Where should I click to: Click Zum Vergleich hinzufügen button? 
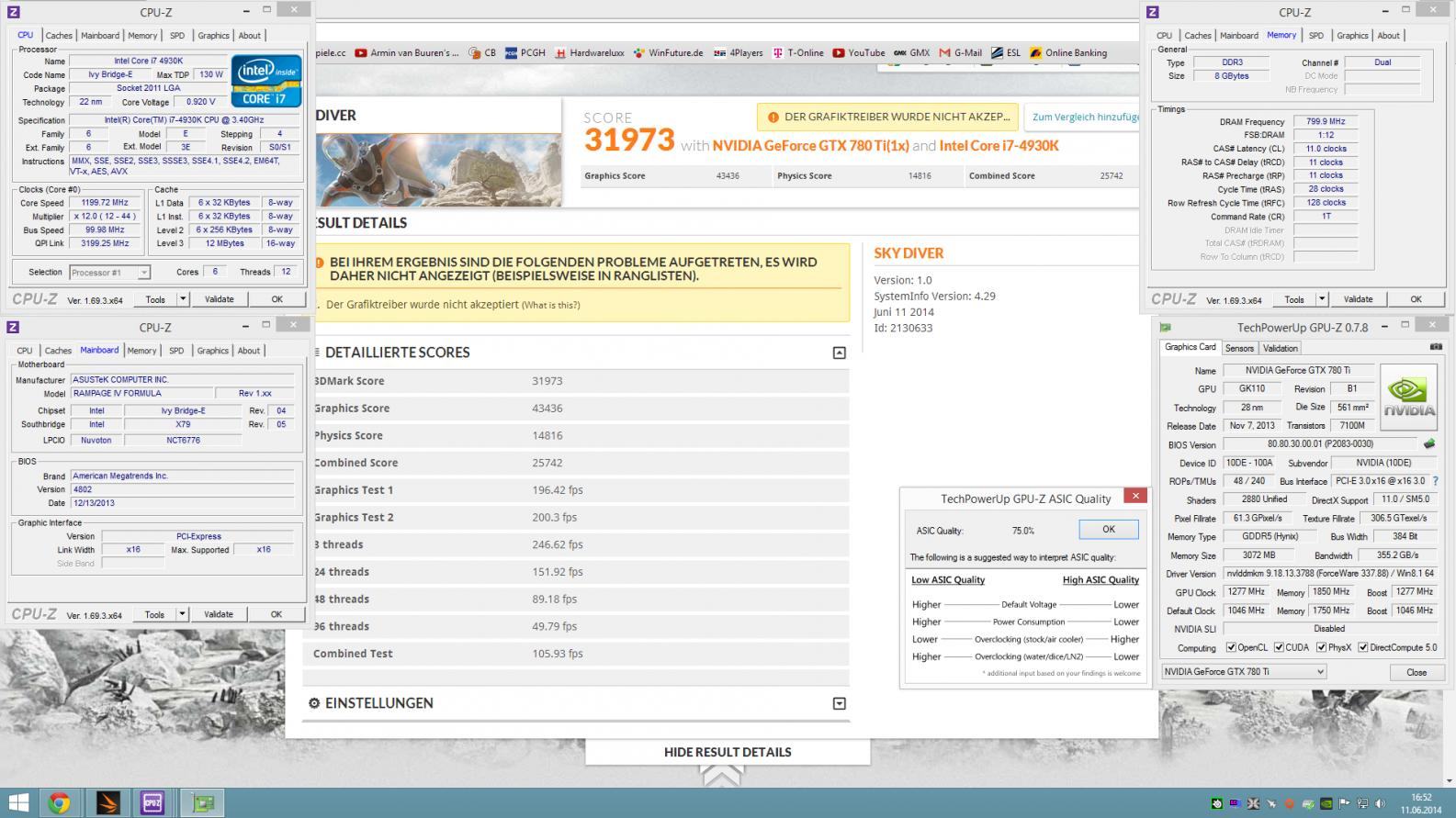click(x=1085, y=118)
